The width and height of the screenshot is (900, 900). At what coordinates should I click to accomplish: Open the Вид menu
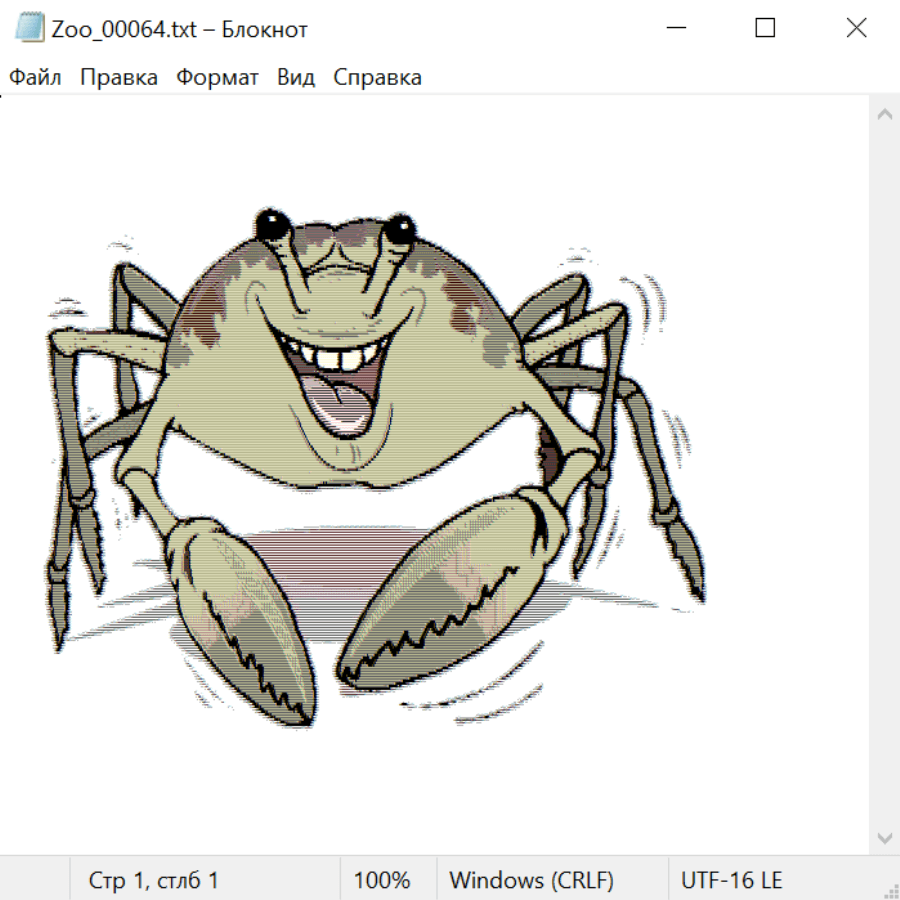click(x=296, y=78)
